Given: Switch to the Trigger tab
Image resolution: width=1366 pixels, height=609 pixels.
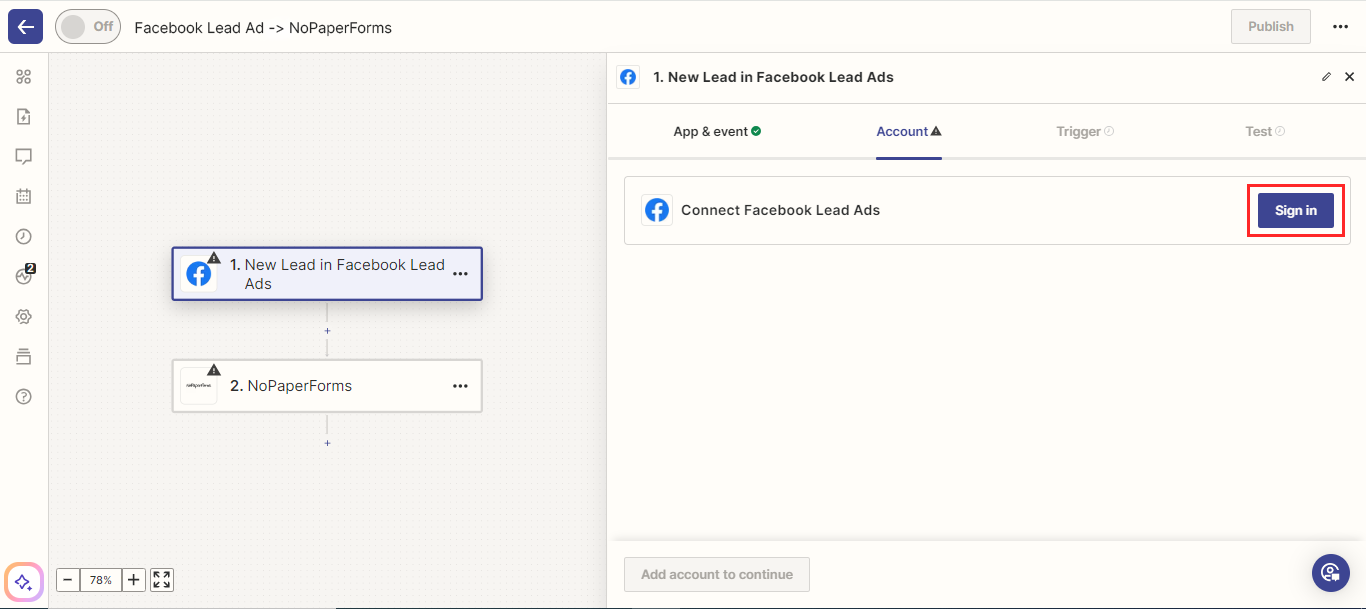Looking at the screenshot, I should [x=1085, y=131].
